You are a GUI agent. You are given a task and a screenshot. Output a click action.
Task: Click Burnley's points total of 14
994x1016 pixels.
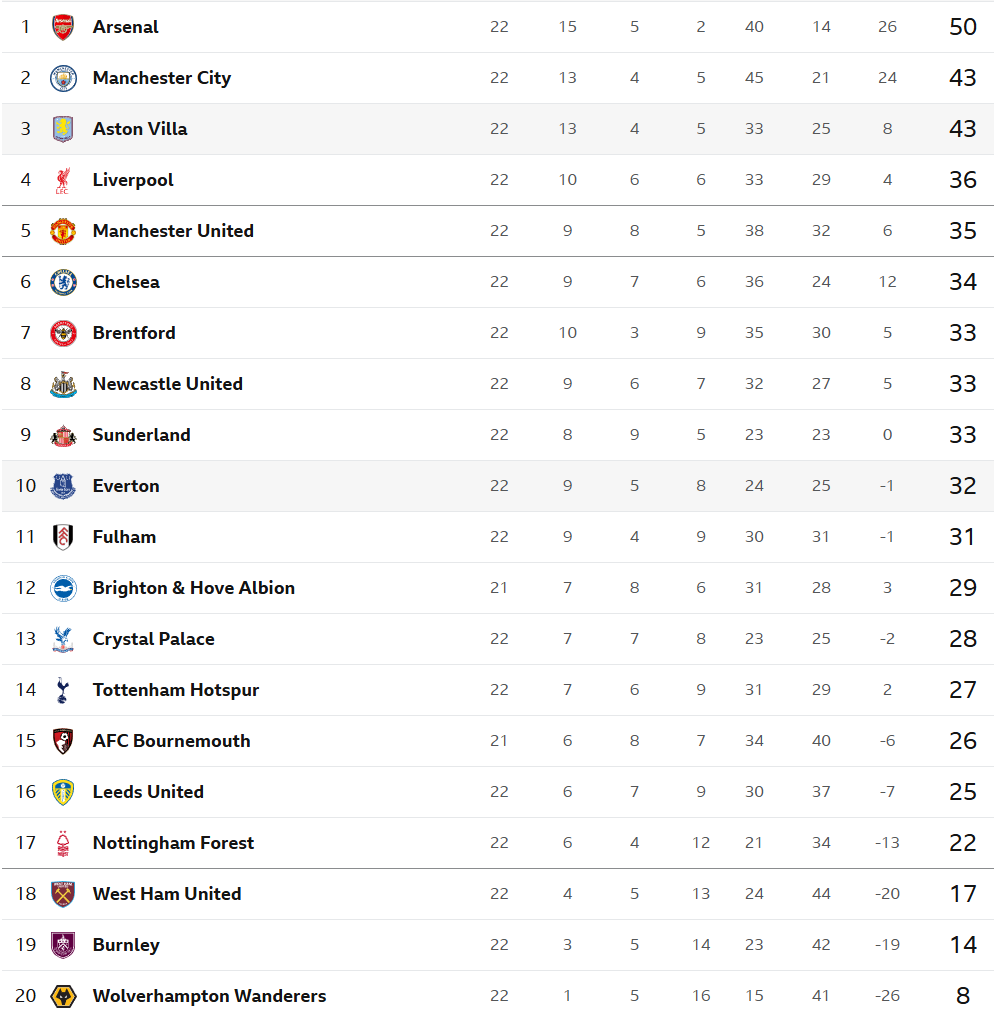(962, 945)
